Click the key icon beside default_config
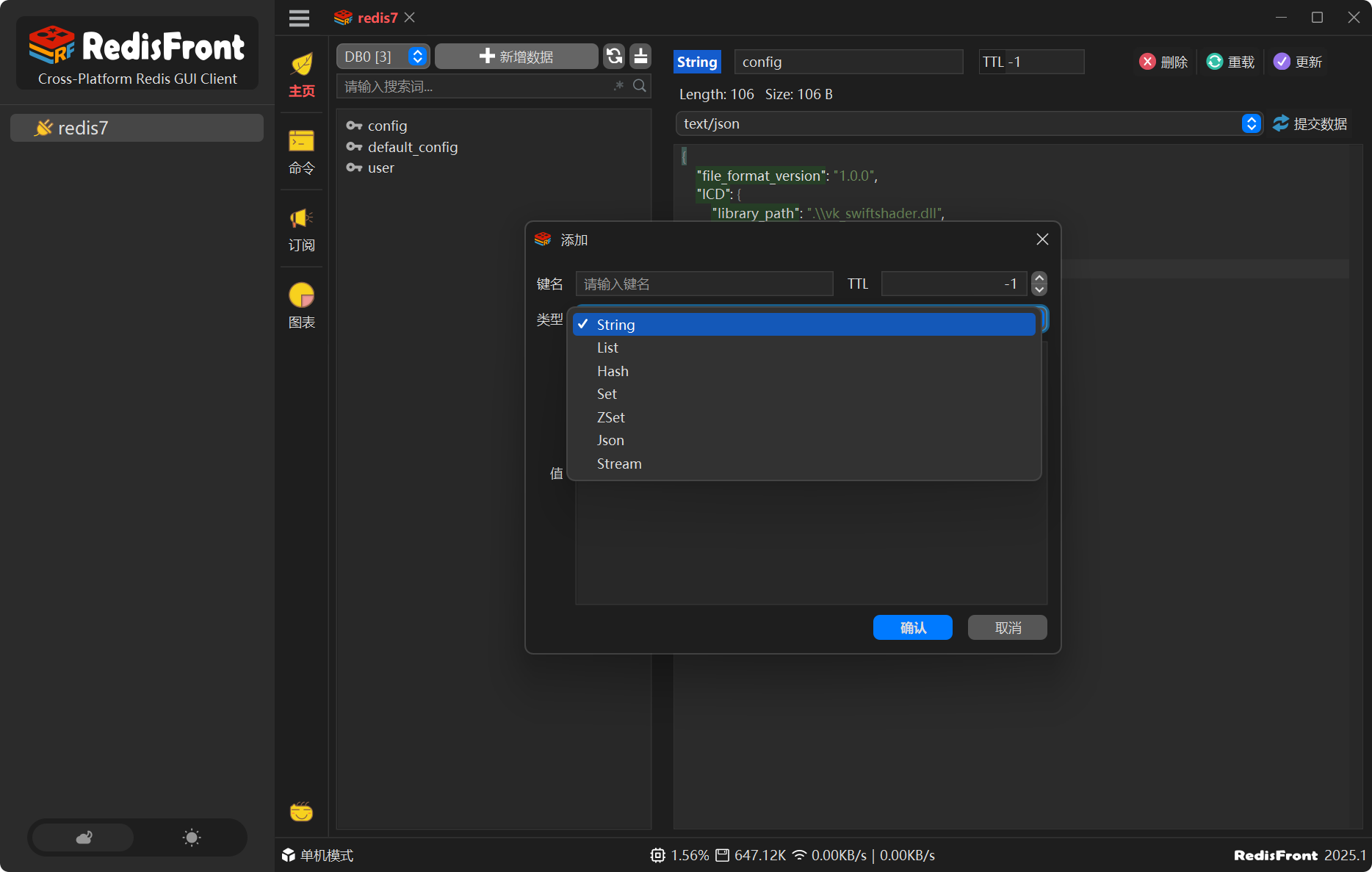The width and height of the screenshot is (1372, 872). click(x=354, y=147)
